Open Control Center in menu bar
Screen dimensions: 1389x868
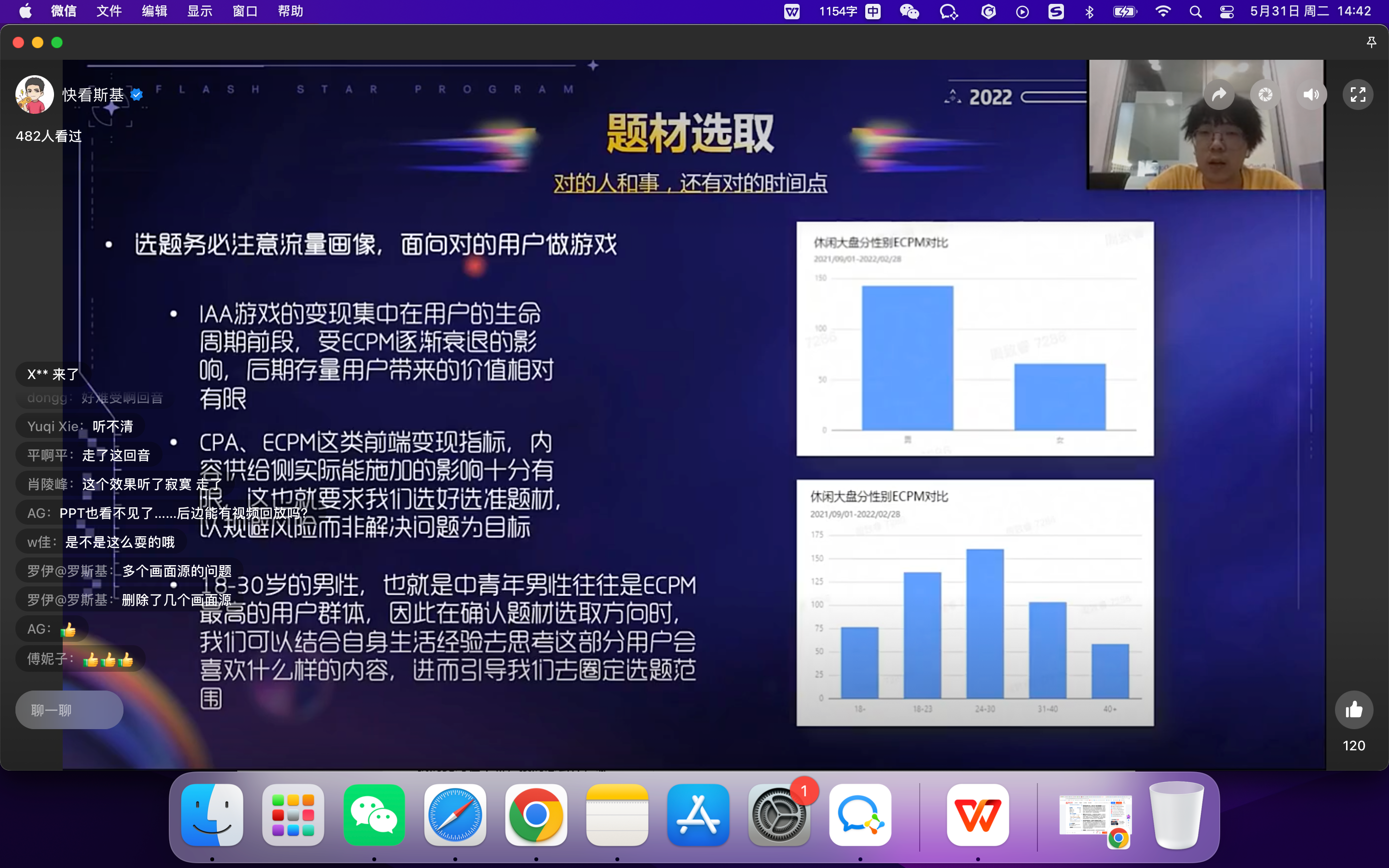coord(1226,12)
